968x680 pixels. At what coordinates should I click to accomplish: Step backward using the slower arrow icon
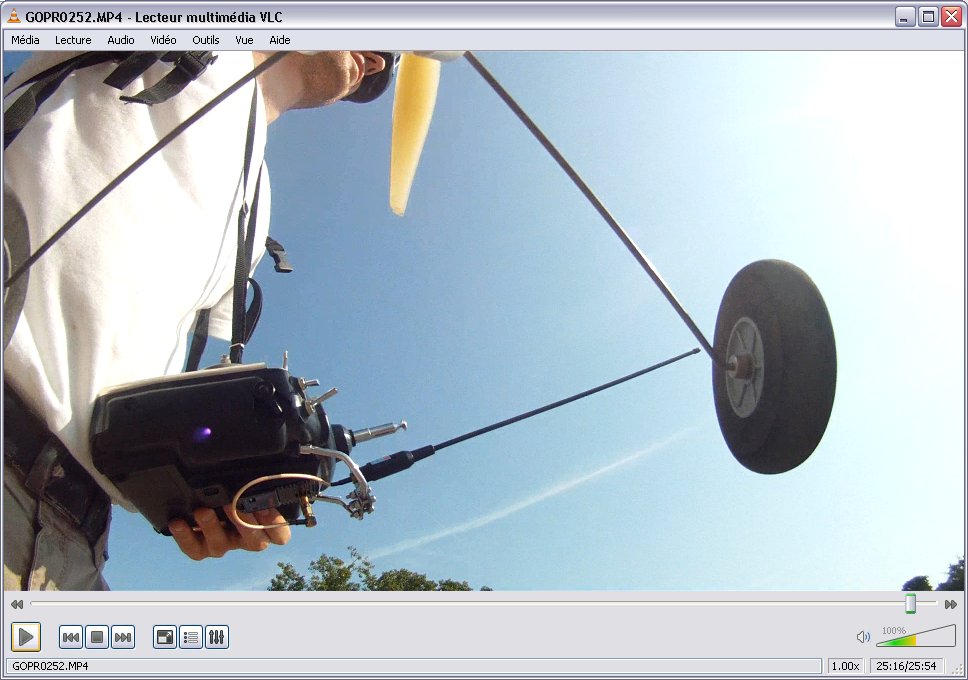17,604
